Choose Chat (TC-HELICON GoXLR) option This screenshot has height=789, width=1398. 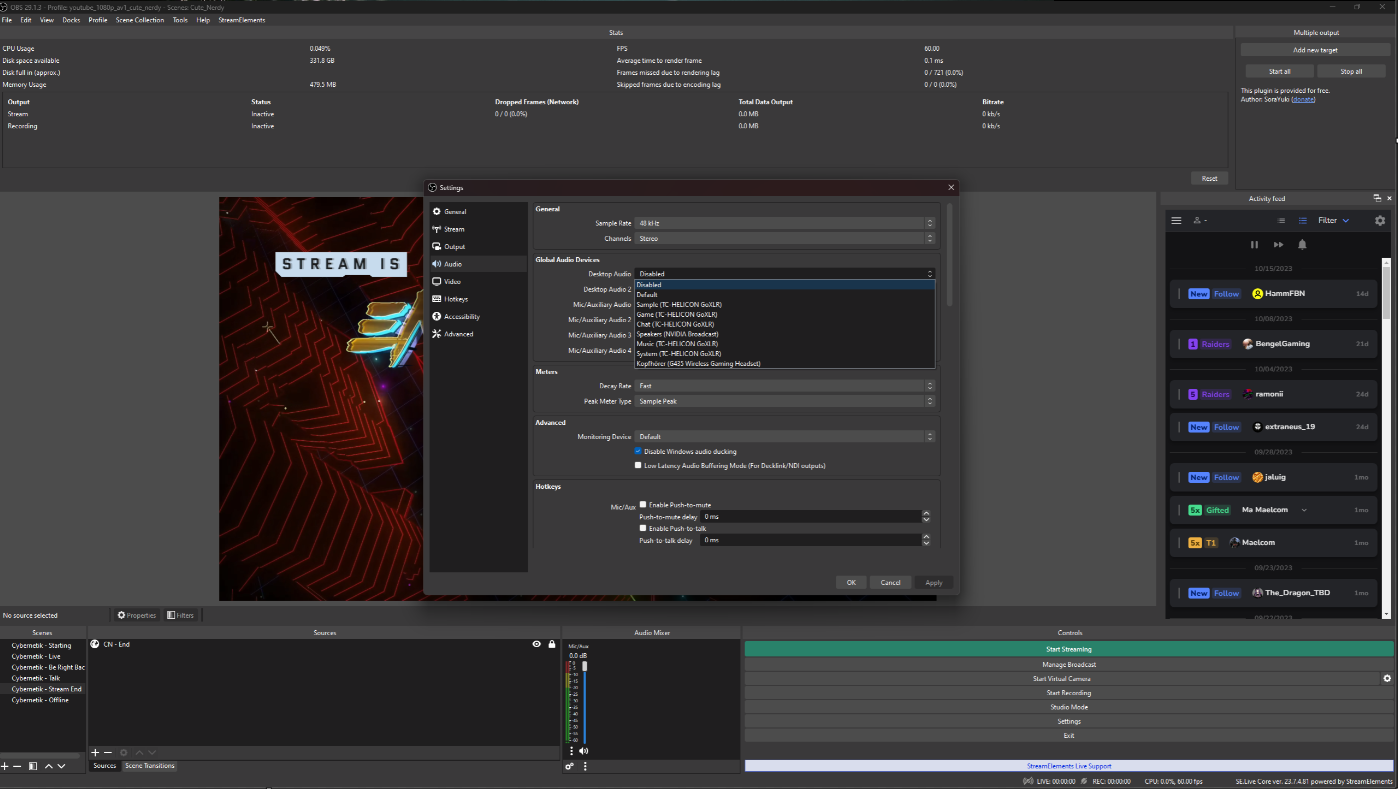point(785,324)
